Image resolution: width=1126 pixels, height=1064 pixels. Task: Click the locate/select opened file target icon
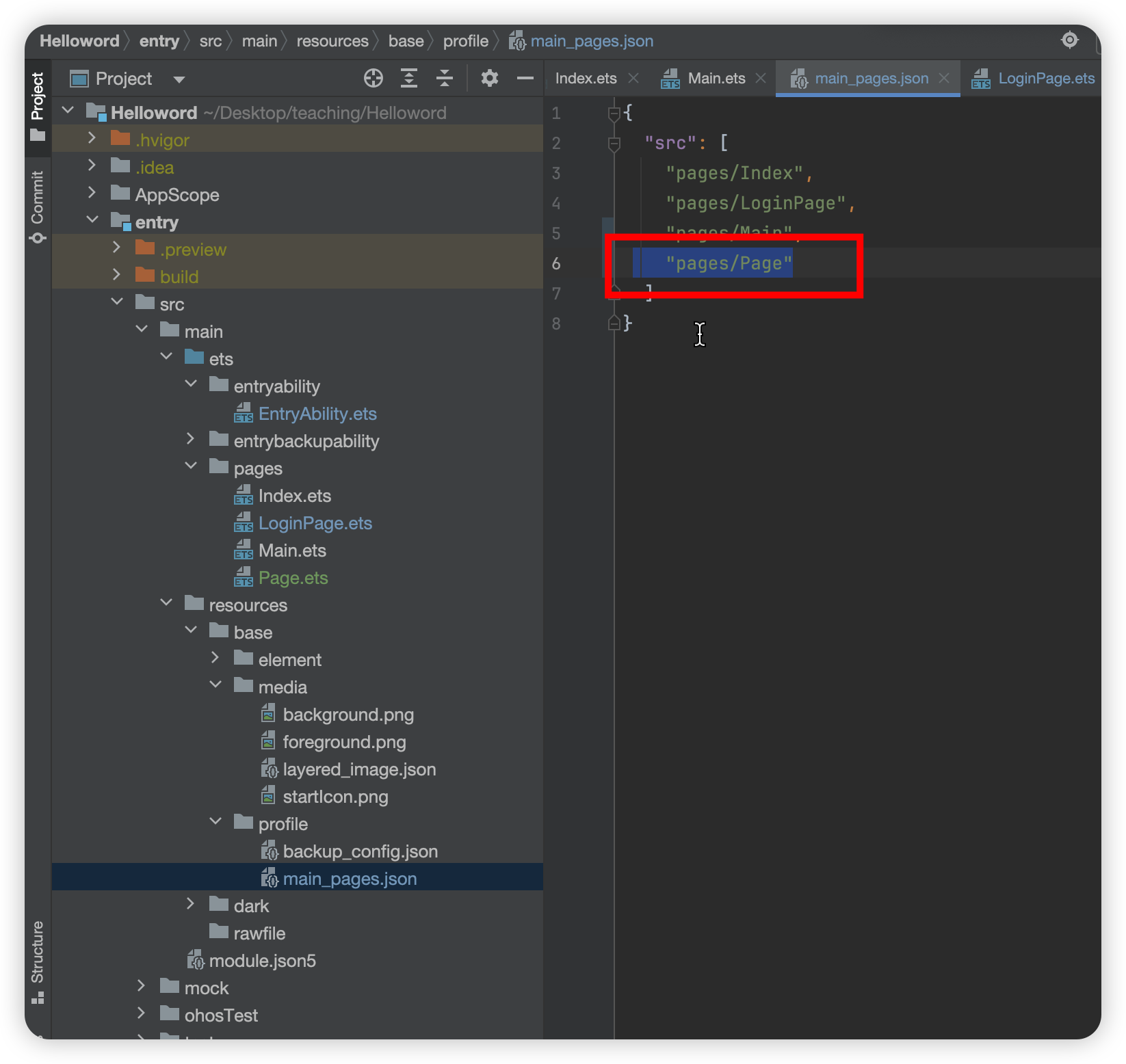coord(374,79)
